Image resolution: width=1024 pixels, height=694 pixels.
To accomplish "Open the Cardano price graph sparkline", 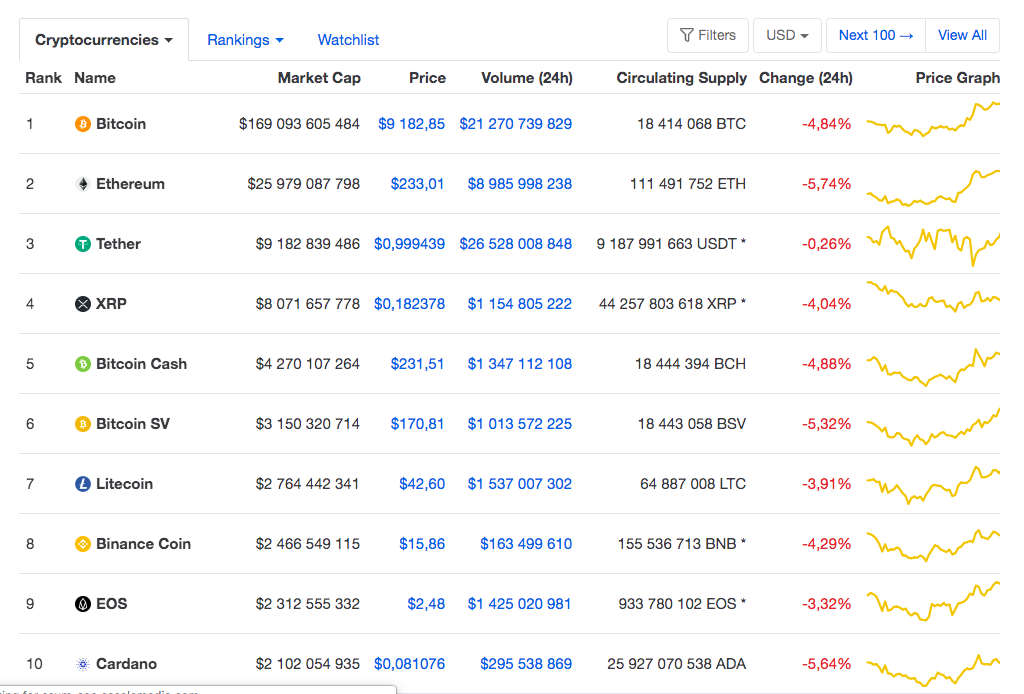I will tap(933, 670).
